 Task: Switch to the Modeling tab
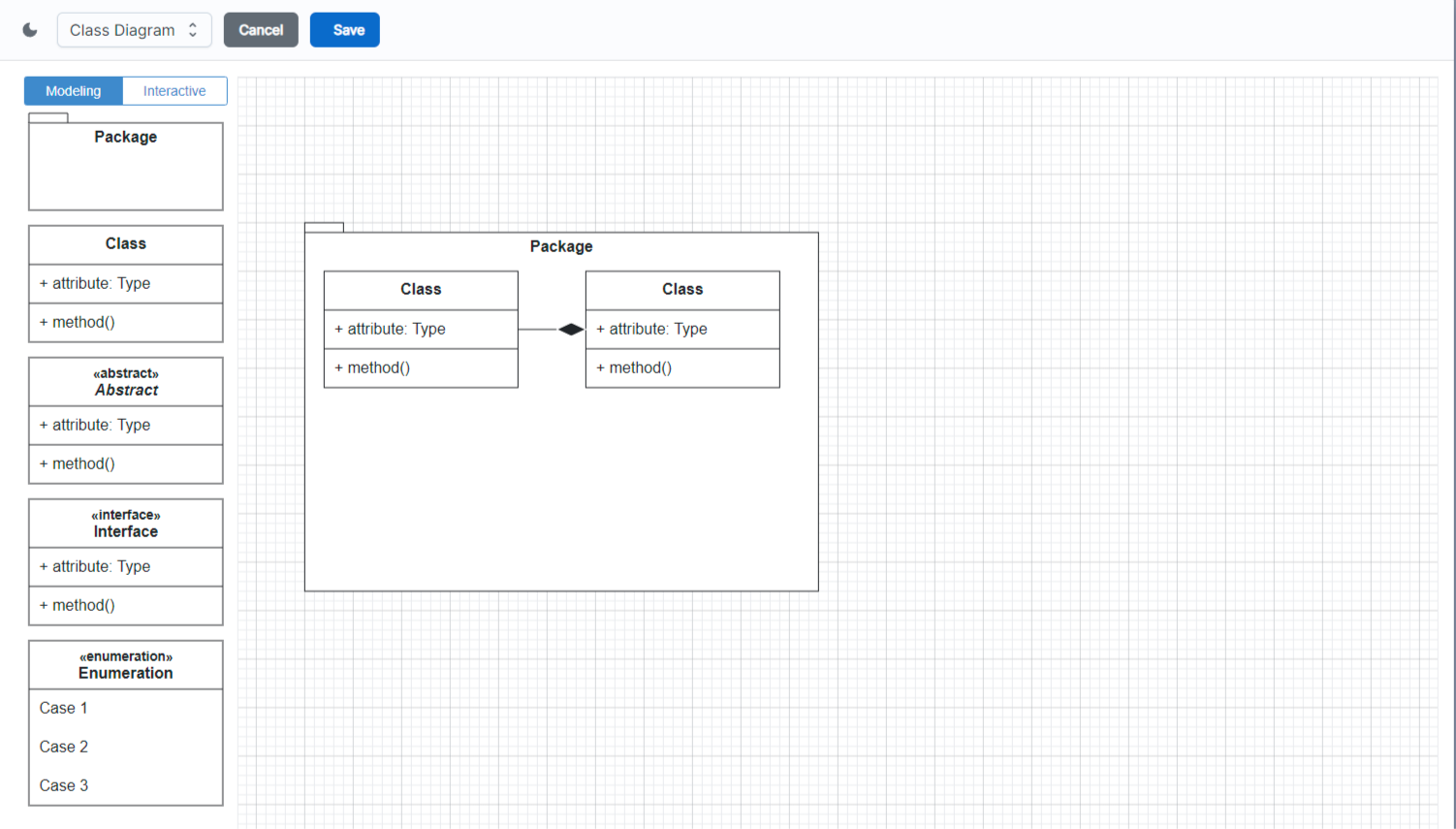(74, 91)
